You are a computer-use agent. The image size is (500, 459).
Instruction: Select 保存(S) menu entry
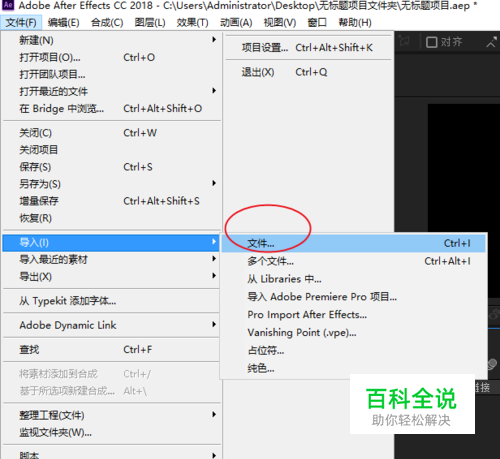[112, 167]
